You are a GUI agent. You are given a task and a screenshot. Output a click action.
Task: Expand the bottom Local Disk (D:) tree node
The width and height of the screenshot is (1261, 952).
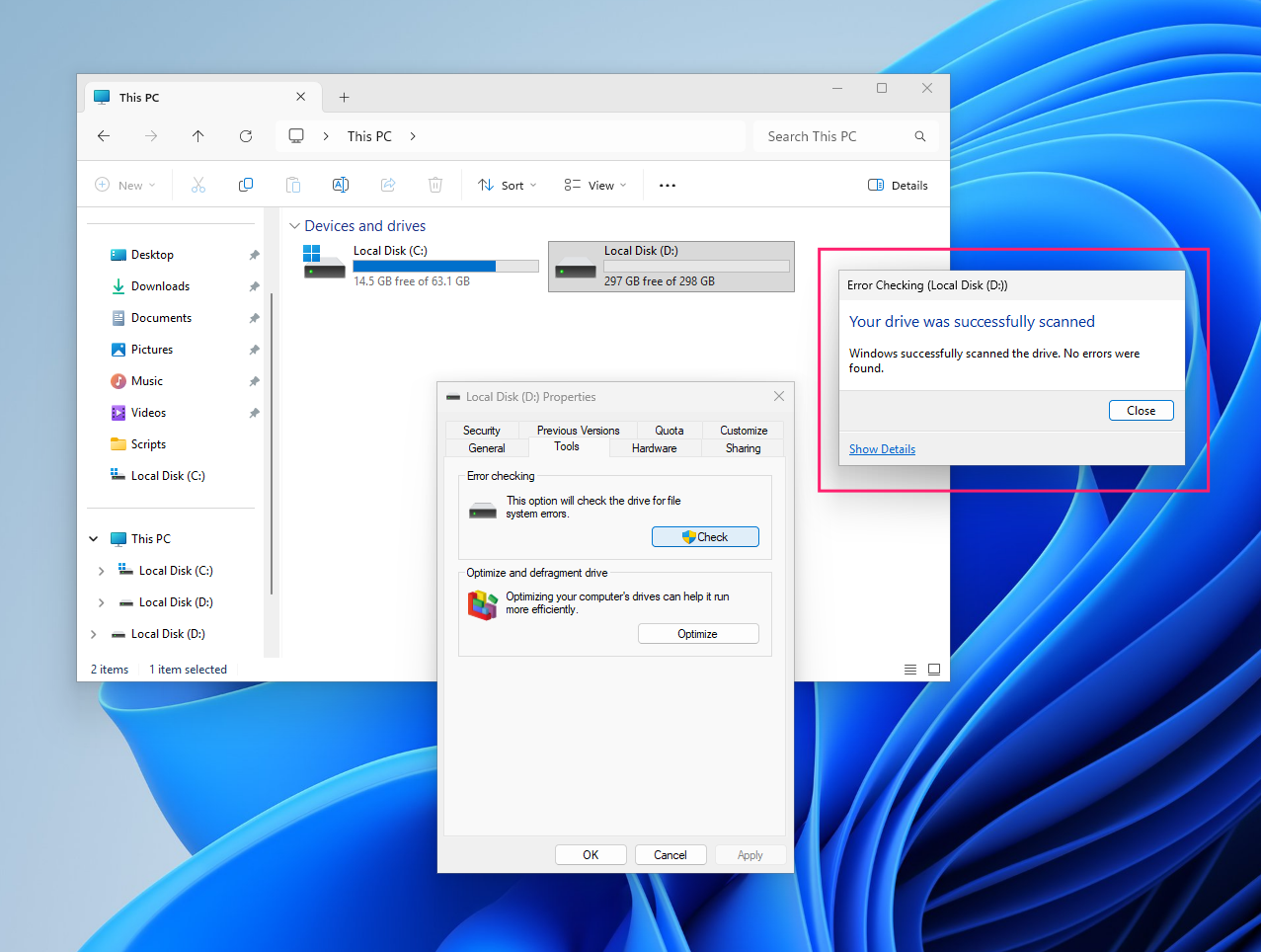click(x=94, y=634)
